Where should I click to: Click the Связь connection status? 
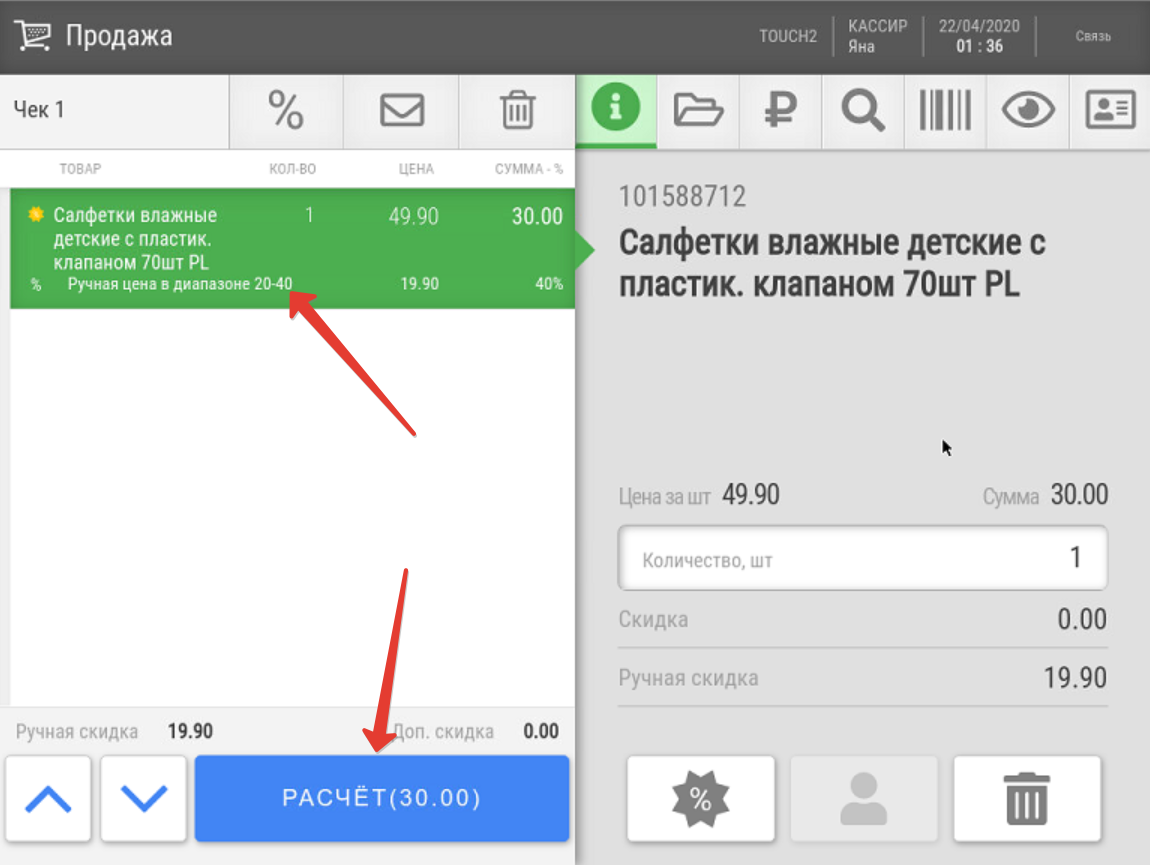click(1093, 36)
